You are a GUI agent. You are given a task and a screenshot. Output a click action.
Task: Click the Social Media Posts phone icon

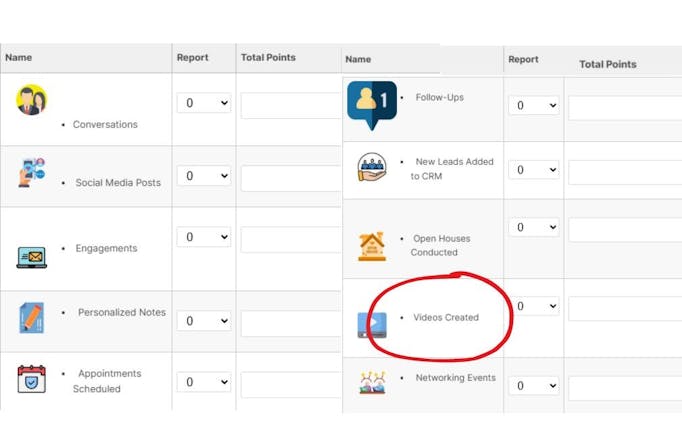[x=32, y=173]
